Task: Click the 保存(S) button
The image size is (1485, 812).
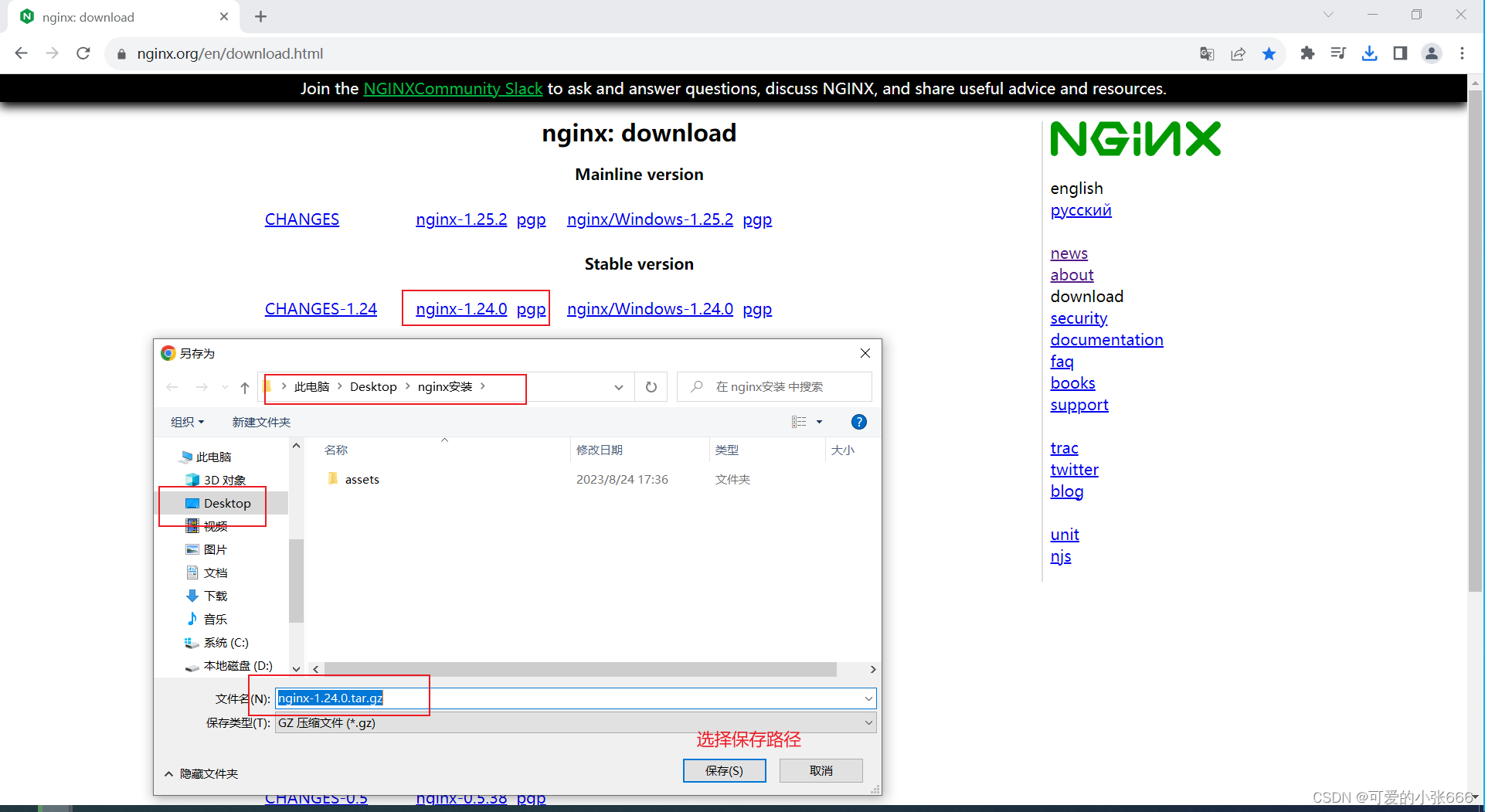Action: pos(724,770)
